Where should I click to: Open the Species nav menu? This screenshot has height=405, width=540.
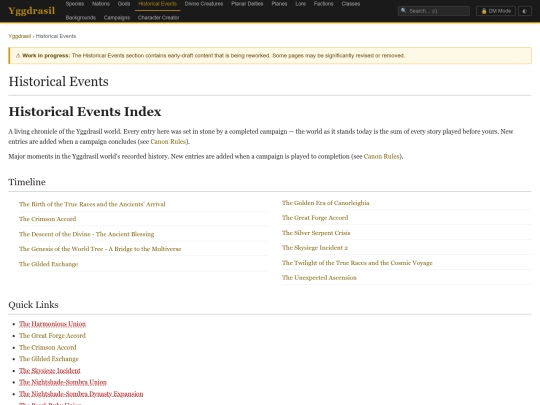click(x=75, y=4)
